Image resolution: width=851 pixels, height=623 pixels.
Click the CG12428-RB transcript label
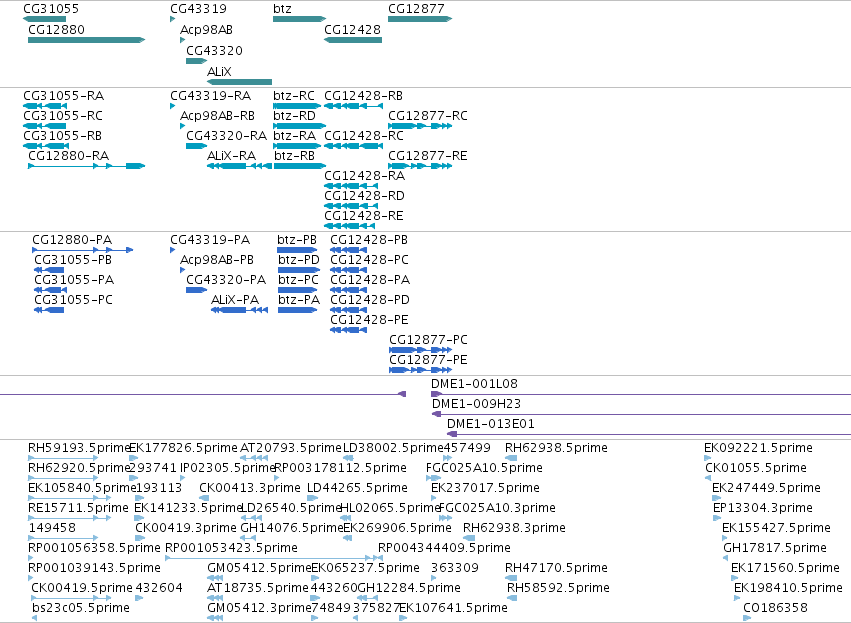364,96
